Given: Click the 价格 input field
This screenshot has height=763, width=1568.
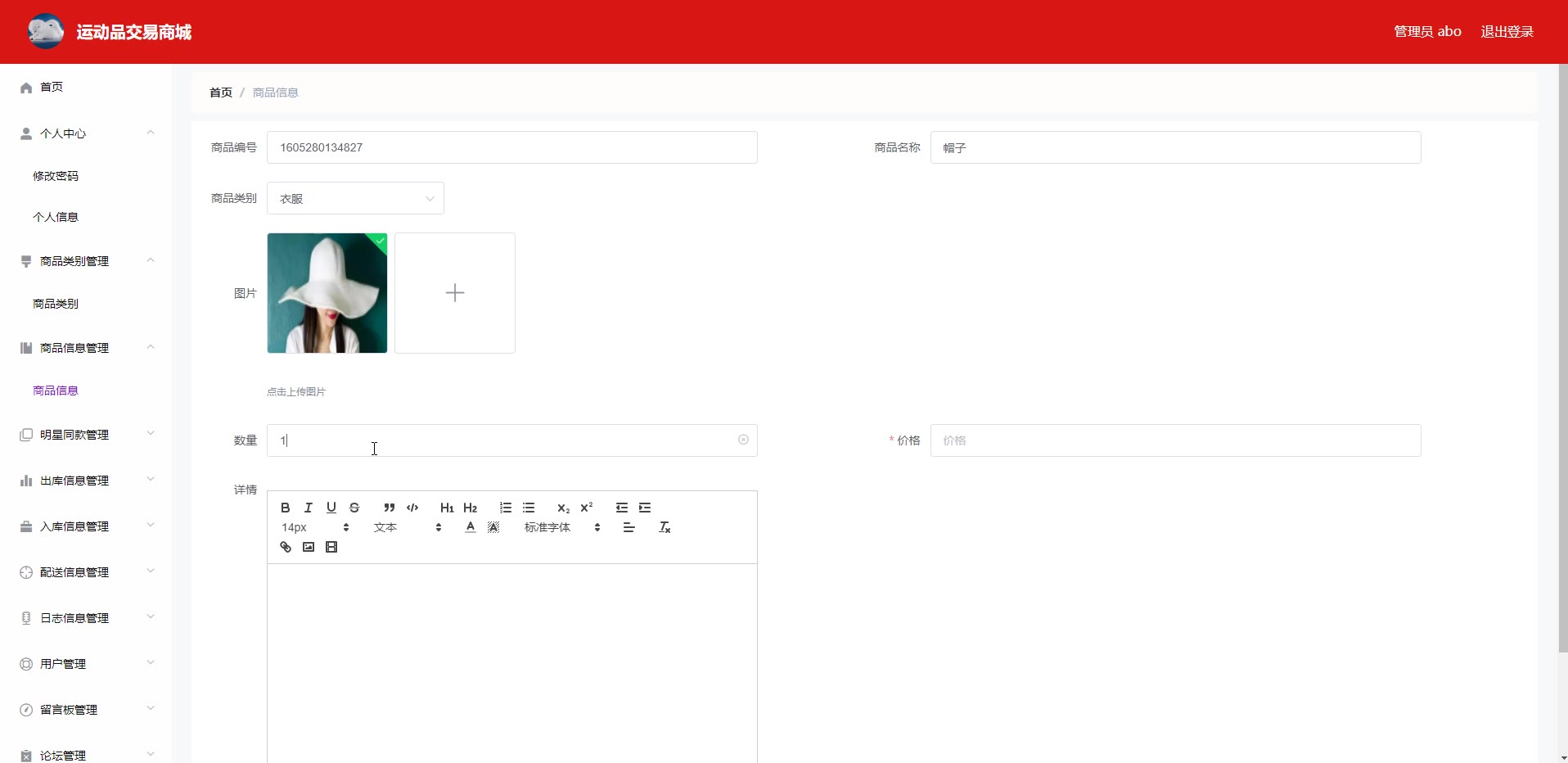Looking at the screenshot, I should pos(1175,440).
